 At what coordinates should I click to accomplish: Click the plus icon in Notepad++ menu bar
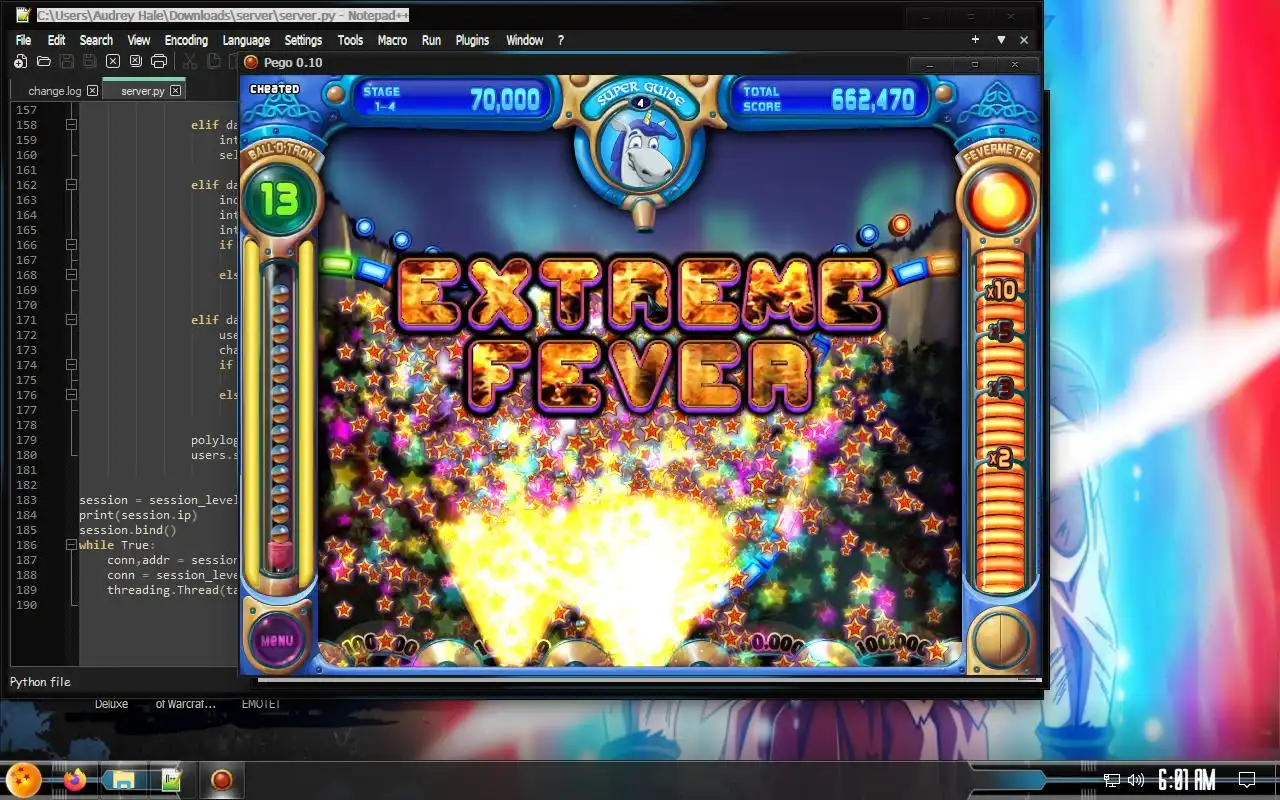point(975,40)
